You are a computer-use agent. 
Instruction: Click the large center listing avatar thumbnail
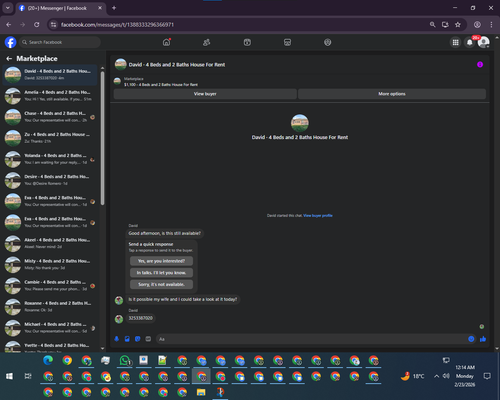[x=300, y=123]
